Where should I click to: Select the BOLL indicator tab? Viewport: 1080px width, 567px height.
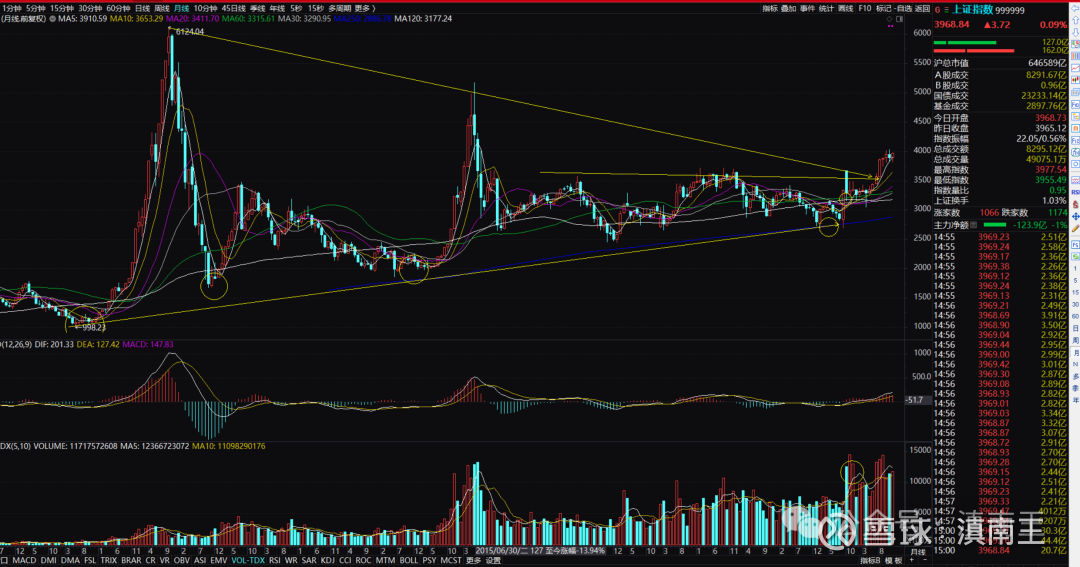[x=408, y=560]
